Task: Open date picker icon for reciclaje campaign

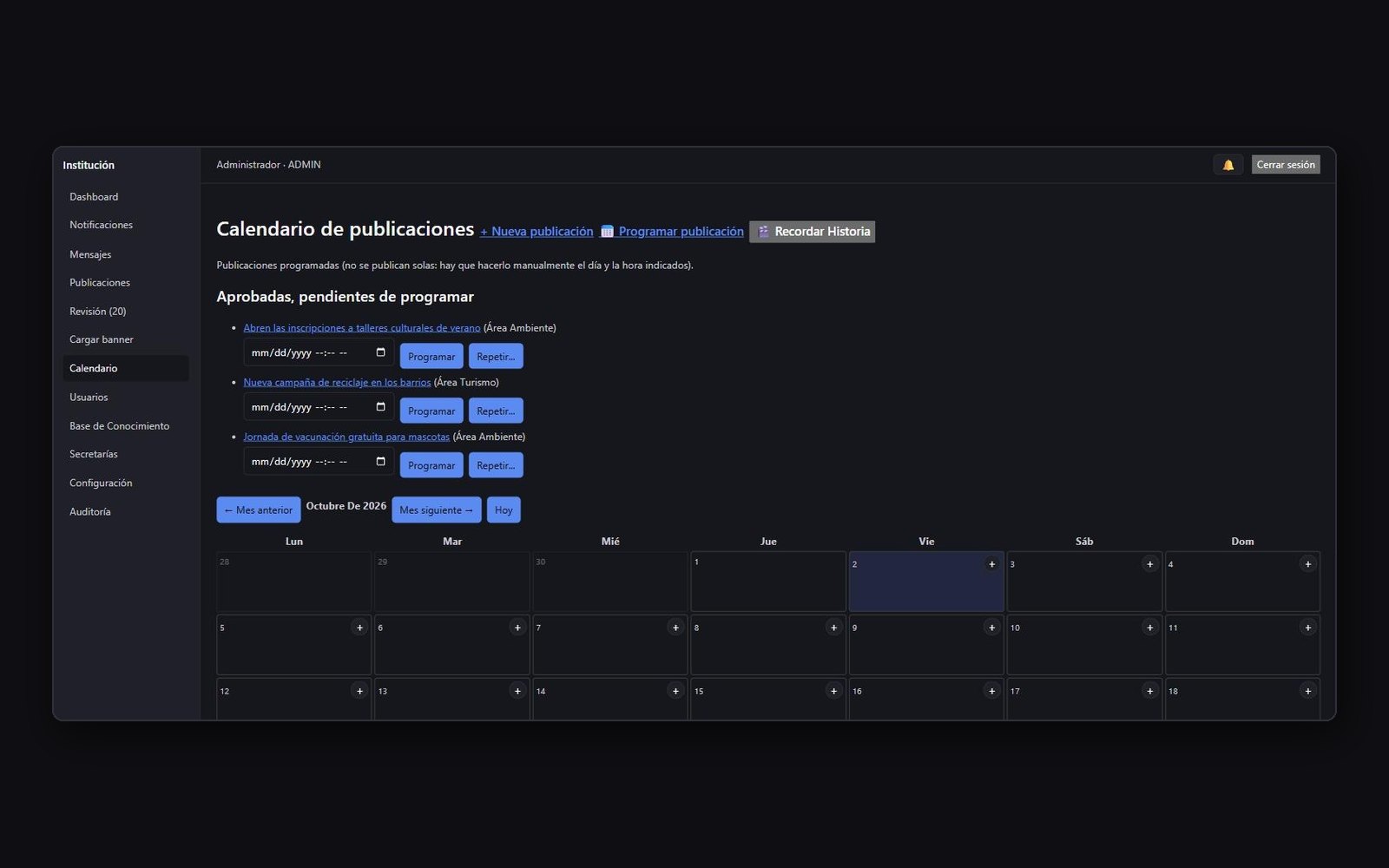Action: point(380,407)
